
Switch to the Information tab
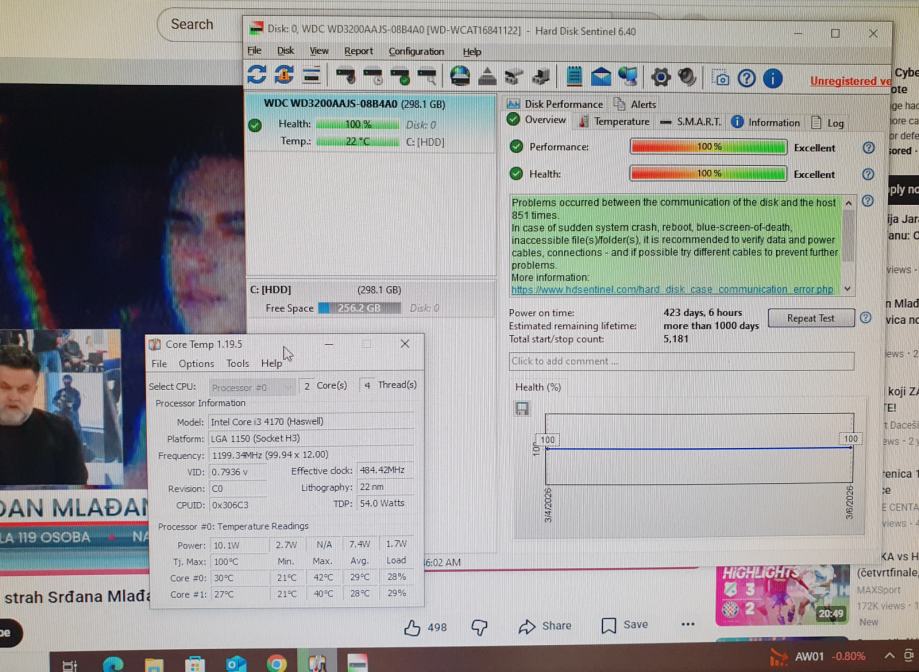pyautogui.click(x=765, y=122)
